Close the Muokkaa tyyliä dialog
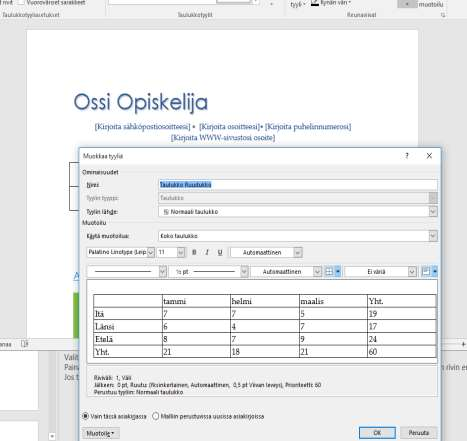 [x=429, y=156]
